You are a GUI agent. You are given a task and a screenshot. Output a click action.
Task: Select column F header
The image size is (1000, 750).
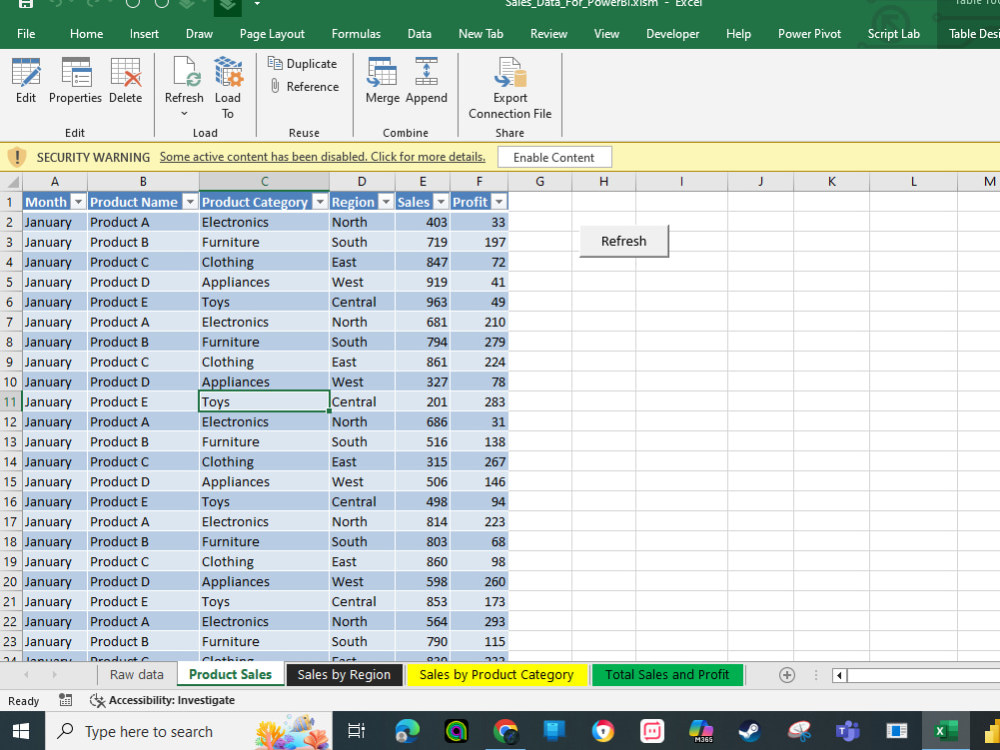pos(479,182)
